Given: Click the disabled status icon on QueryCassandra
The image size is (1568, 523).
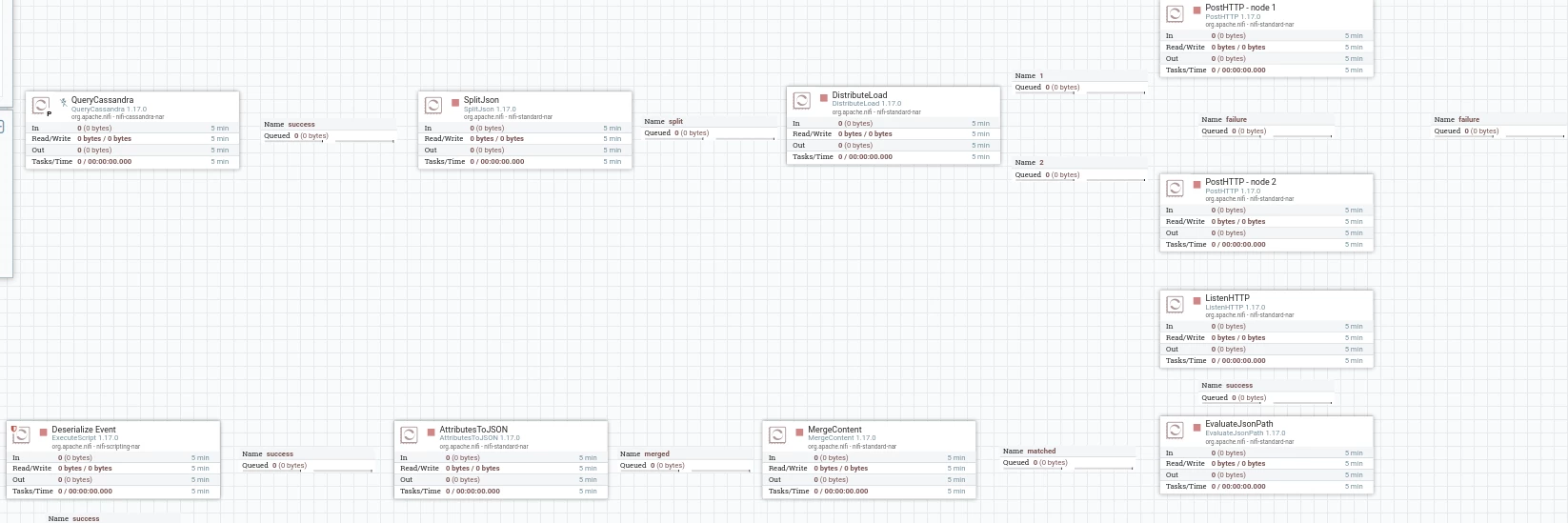Looking at the screenshot, I should [64, 102].
